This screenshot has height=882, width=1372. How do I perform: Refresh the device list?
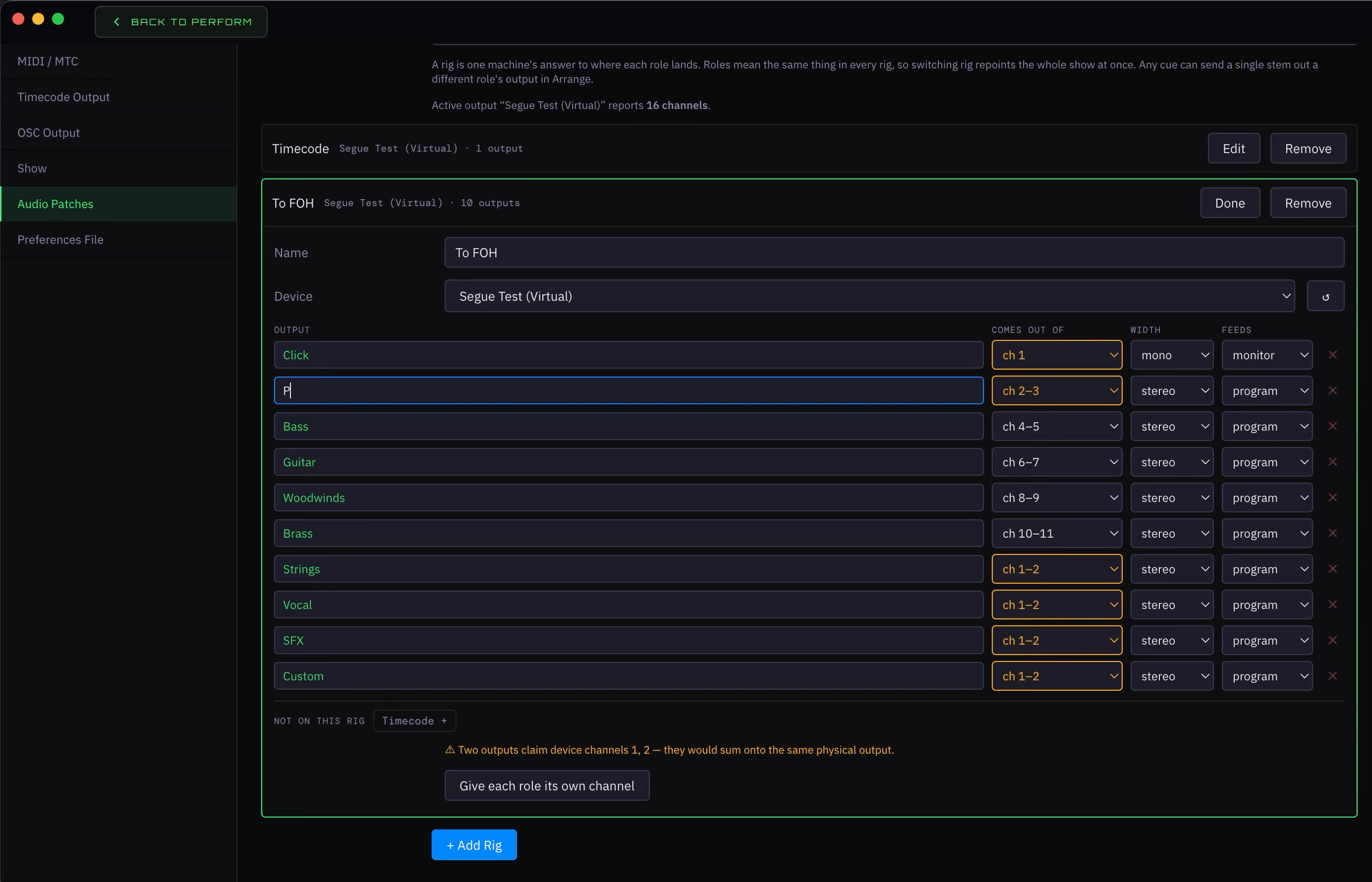point(1325,296)
